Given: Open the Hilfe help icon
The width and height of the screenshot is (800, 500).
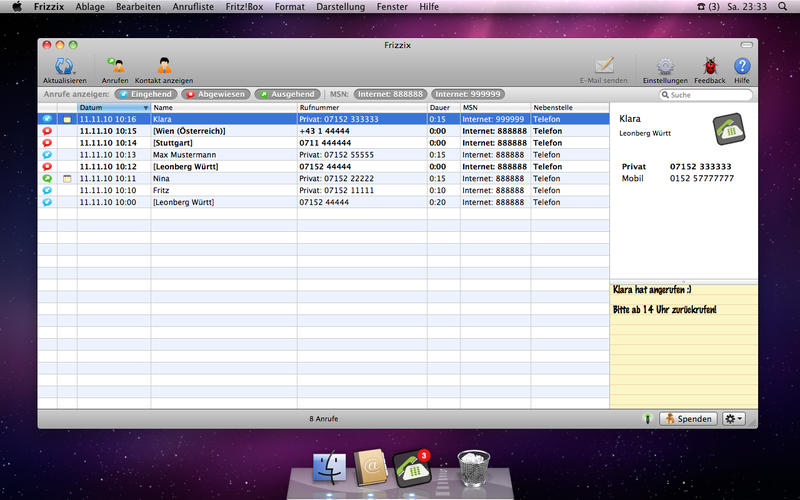Looking at the screenshot, I should [742, 67].
